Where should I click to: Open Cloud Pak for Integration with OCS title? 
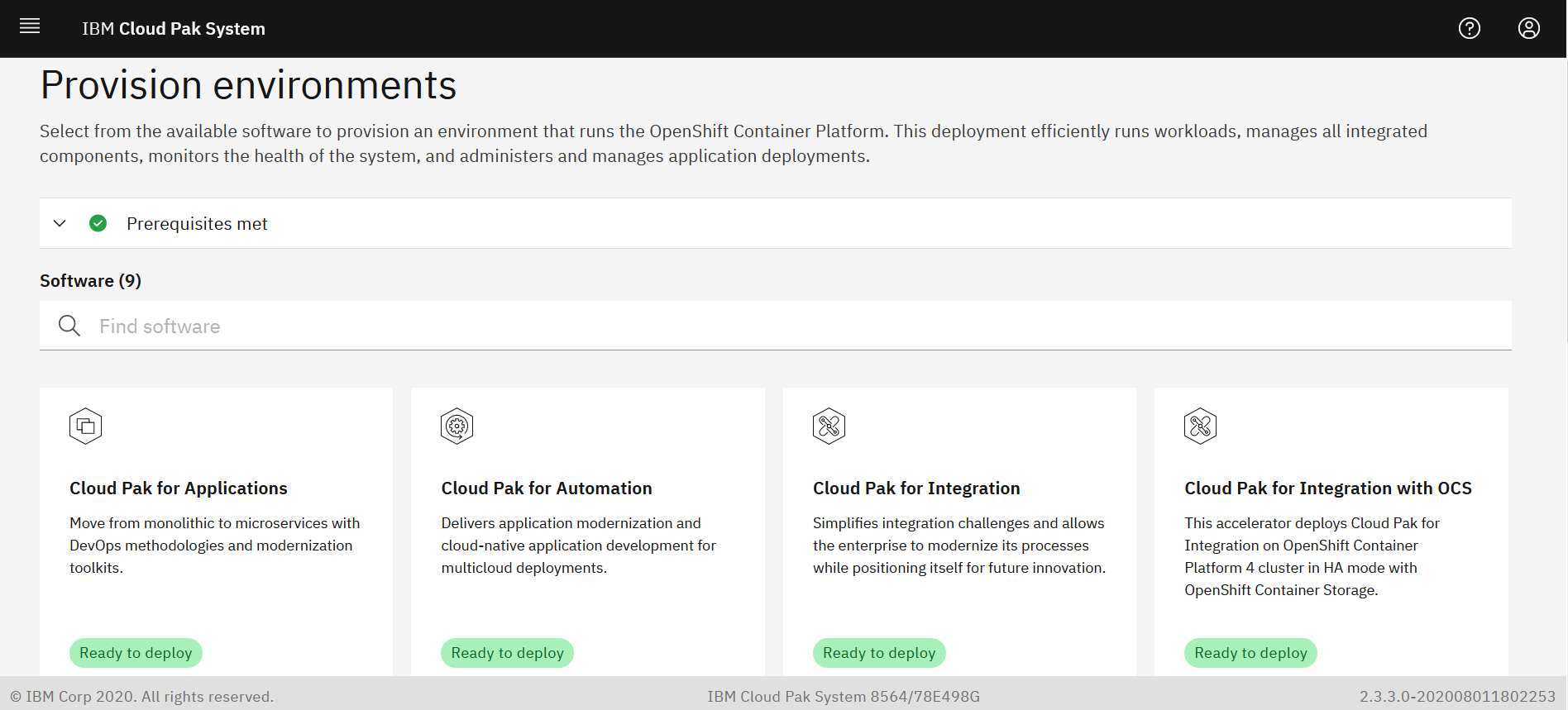1328,488
